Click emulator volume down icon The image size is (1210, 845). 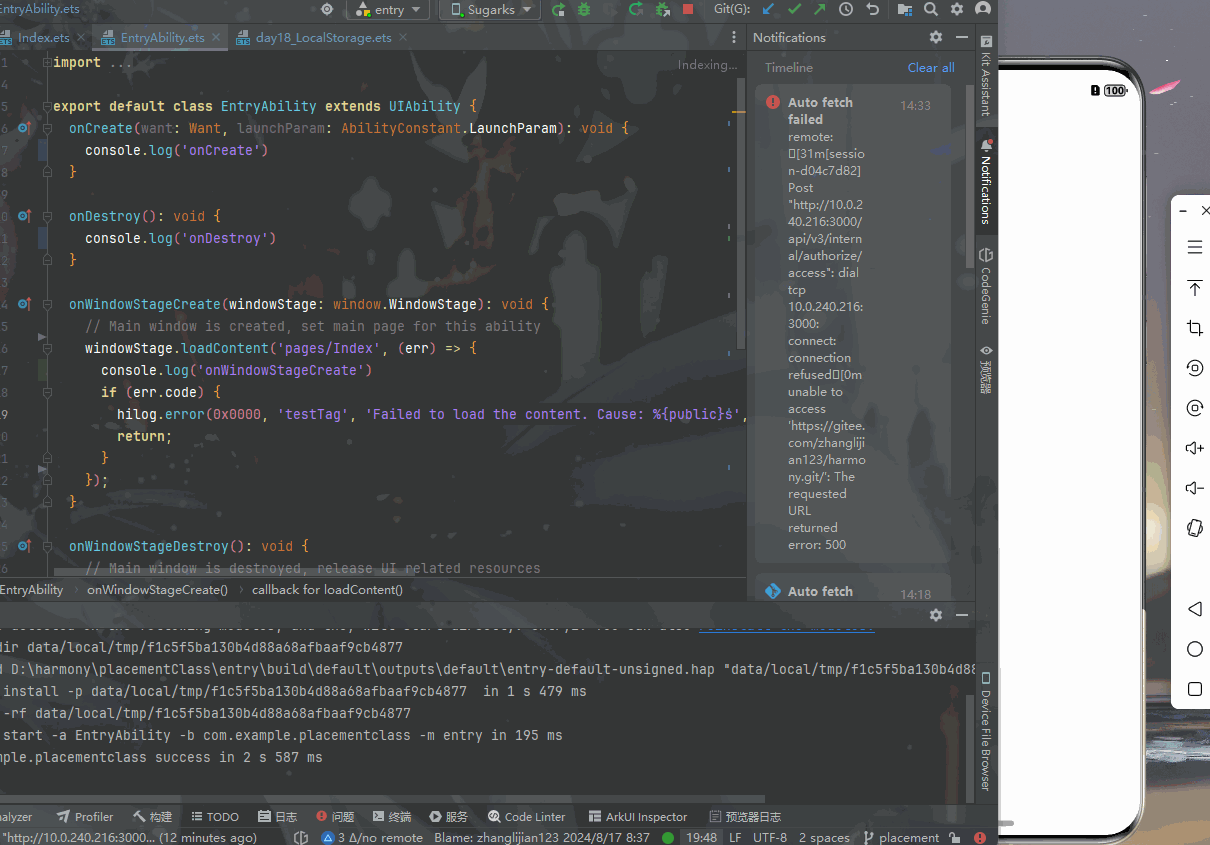1194,488
